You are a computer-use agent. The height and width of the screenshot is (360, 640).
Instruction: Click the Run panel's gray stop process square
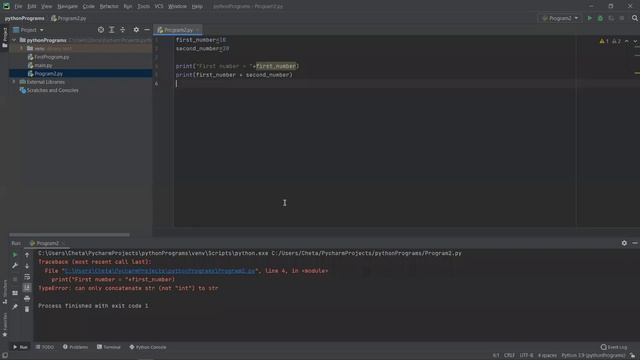[x=15, y=279]
